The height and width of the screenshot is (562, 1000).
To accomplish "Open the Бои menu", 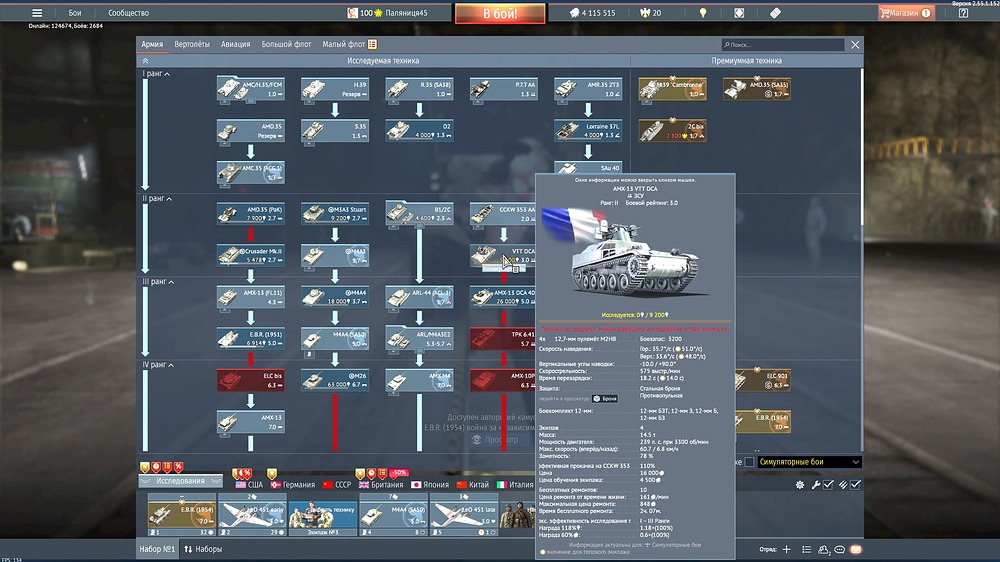I will pos(75,13).
